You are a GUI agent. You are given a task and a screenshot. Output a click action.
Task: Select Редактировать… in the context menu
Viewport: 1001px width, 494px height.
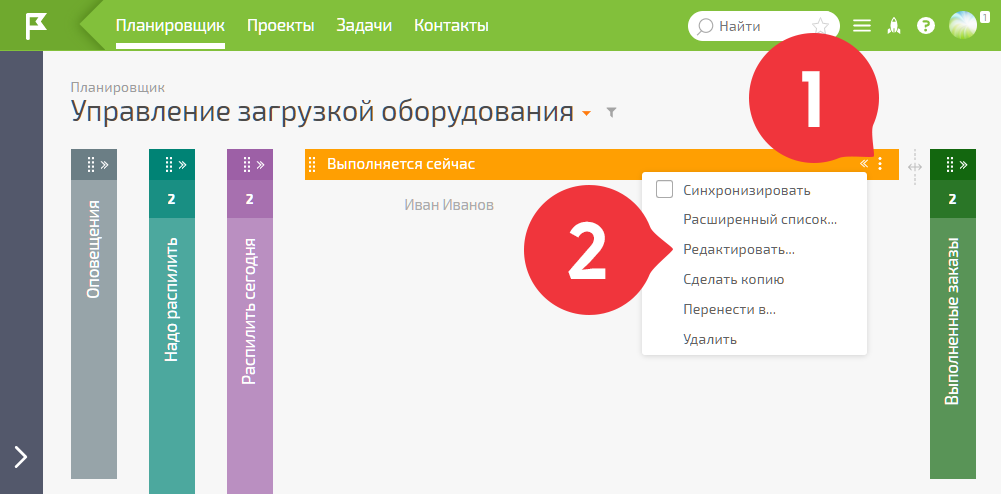pyautogui.click(x=739, y=250)
